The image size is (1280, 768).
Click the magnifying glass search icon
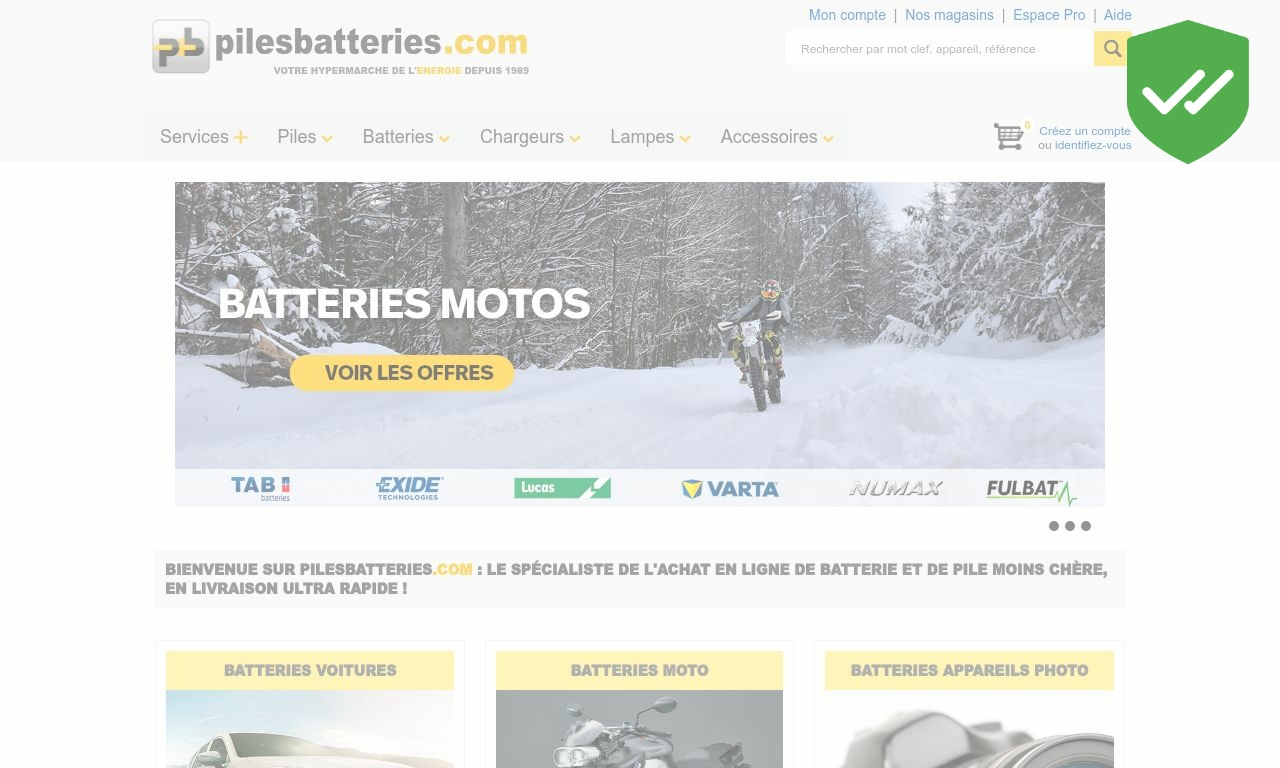(x=1112, y=48)
